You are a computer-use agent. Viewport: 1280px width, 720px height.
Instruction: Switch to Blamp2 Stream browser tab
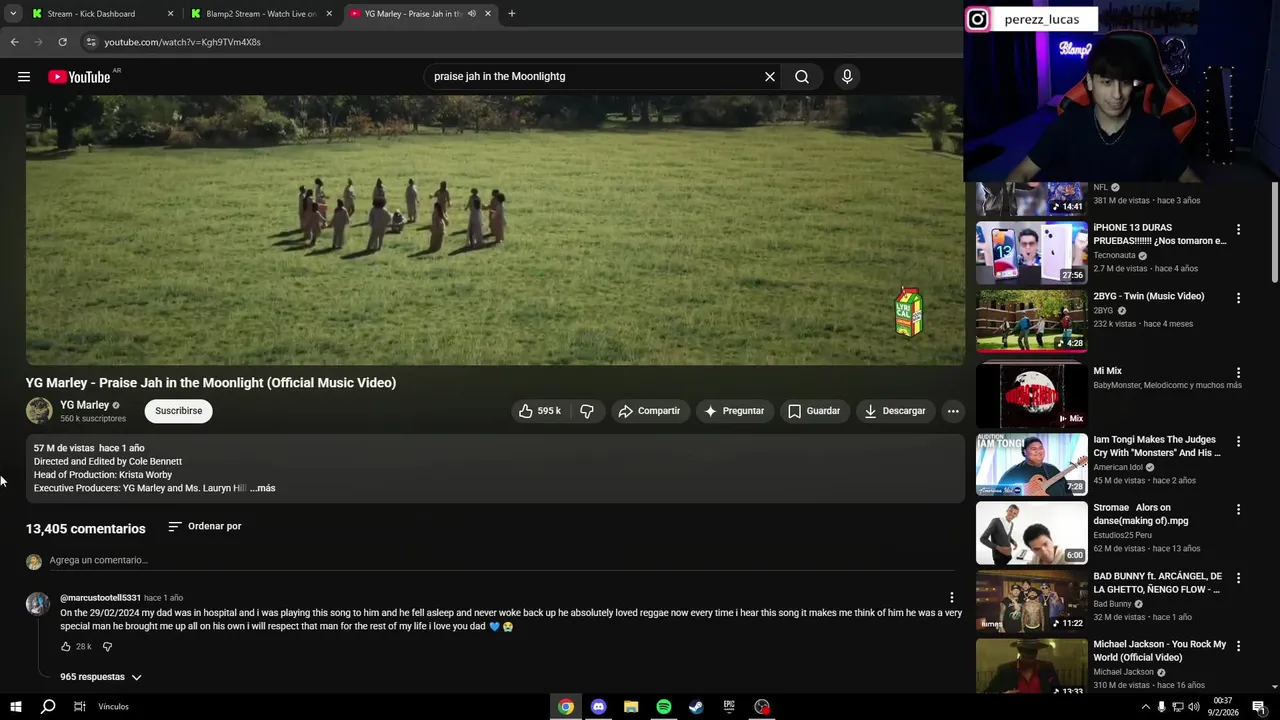(x=261, y=14)
